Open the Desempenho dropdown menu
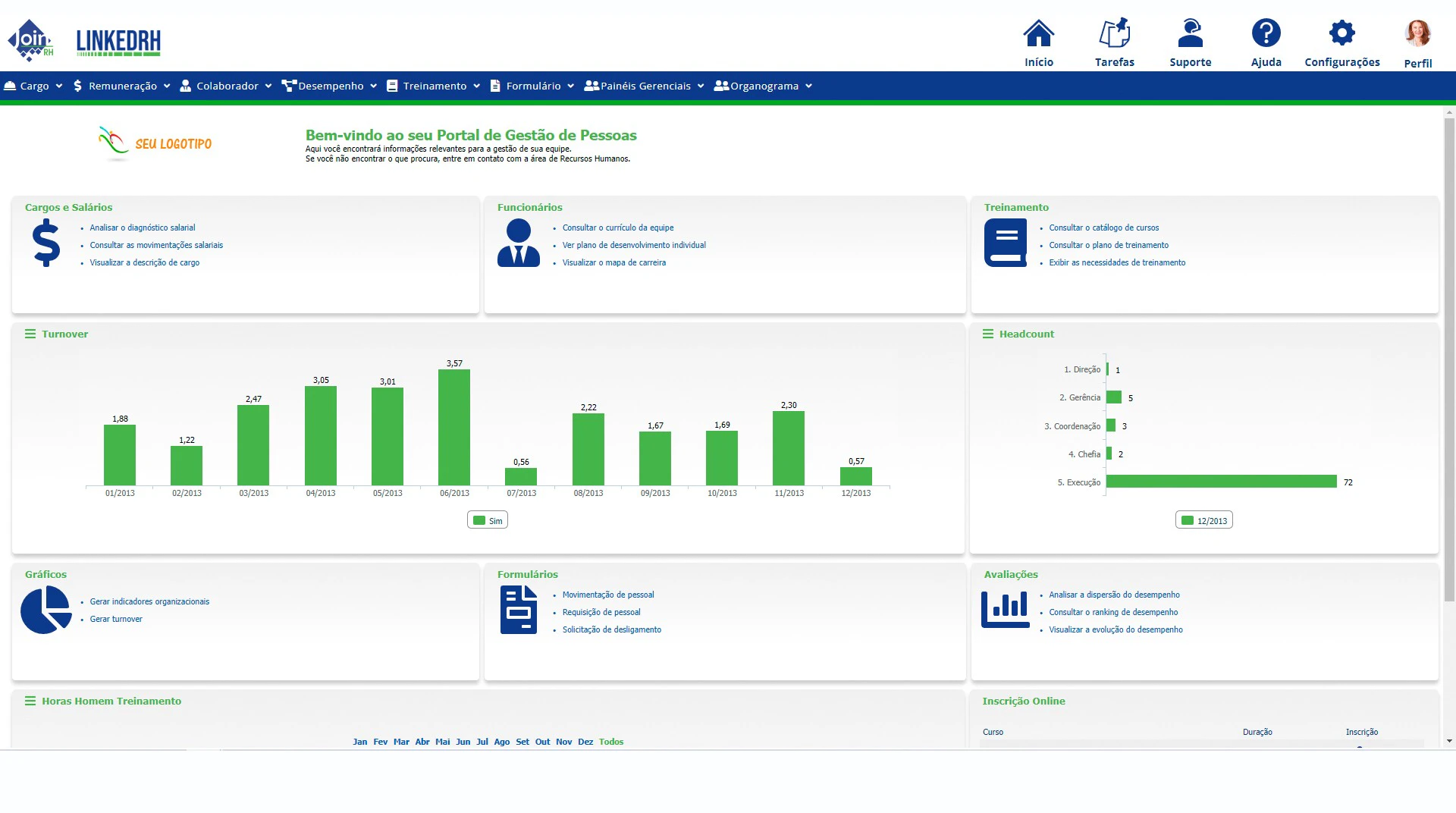1456x813 pixels. 329,86
